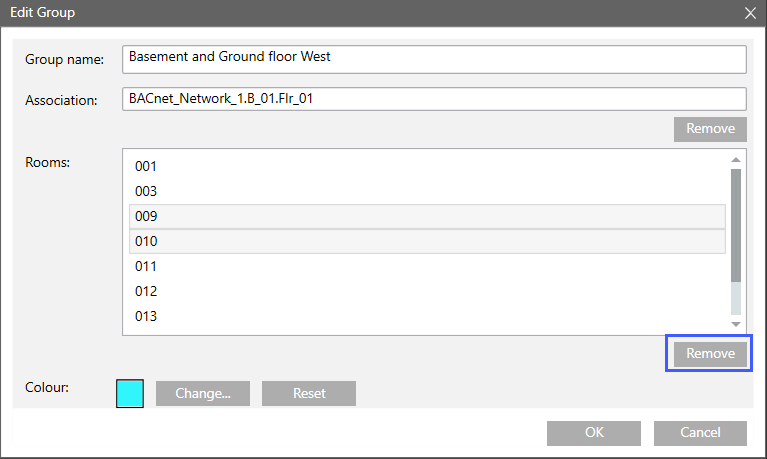
Task: Reset the group colour
Action: point(309,394)
